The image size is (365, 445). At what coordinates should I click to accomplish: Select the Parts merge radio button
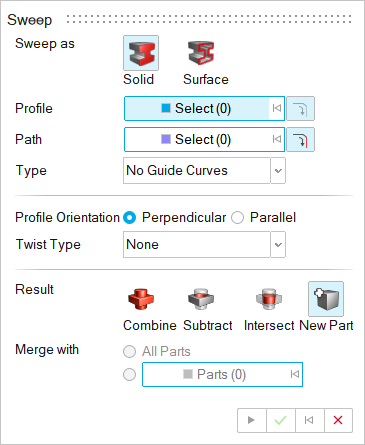click(129, 374)
